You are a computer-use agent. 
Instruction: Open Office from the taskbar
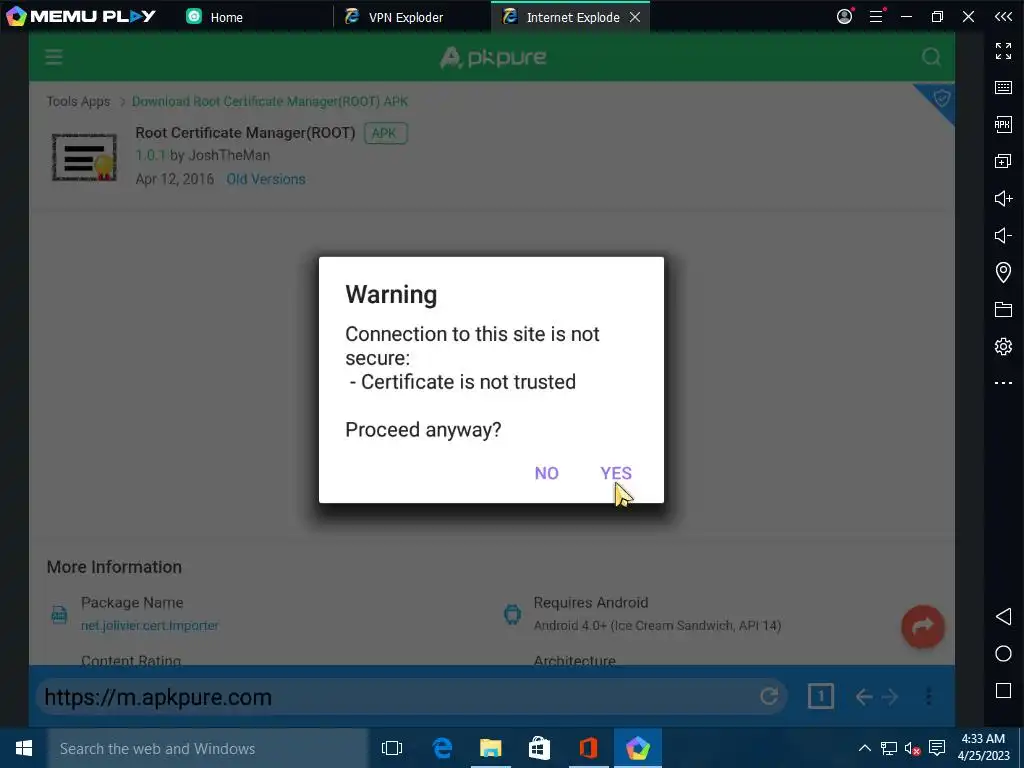588,748
